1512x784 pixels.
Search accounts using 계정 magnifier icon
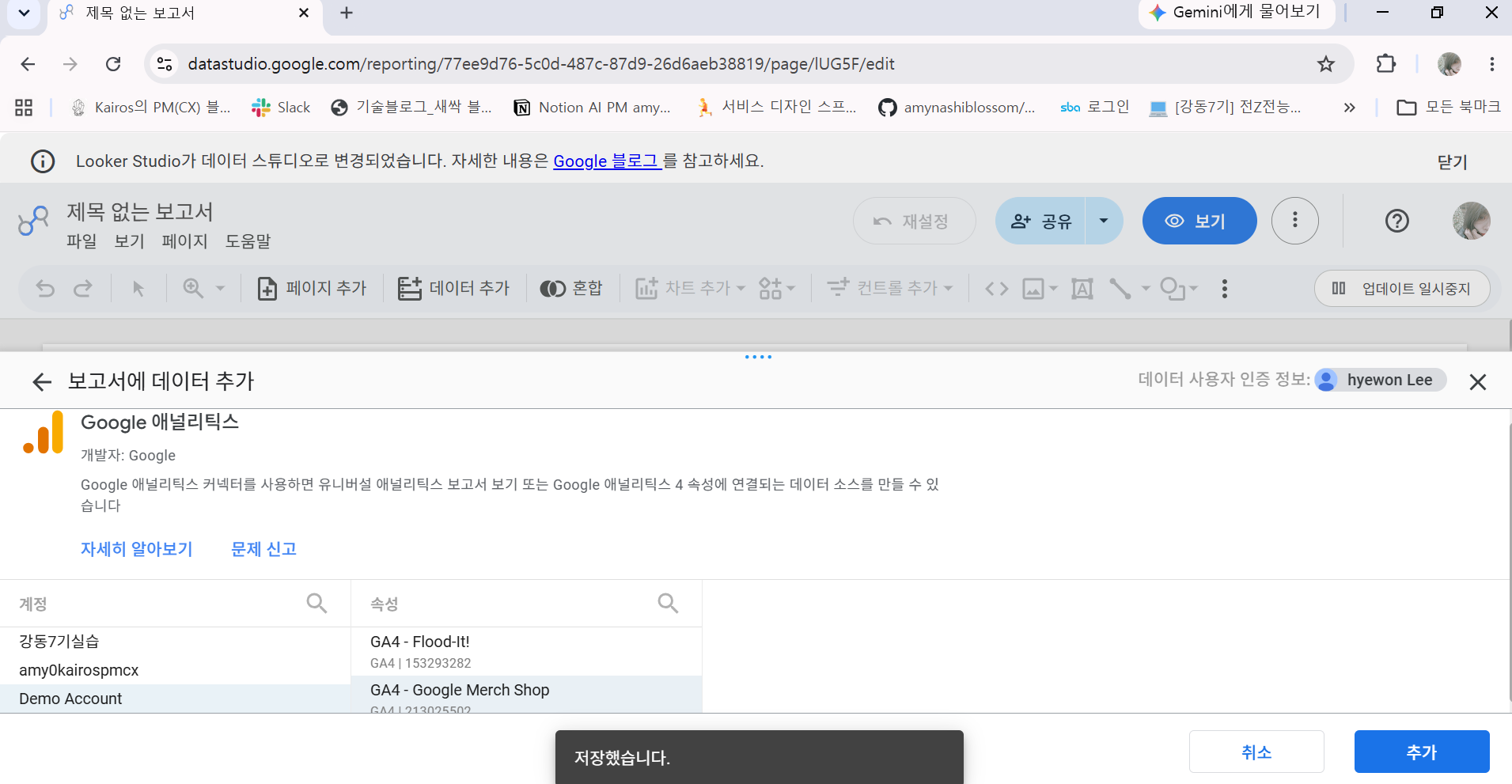(316, 604)
